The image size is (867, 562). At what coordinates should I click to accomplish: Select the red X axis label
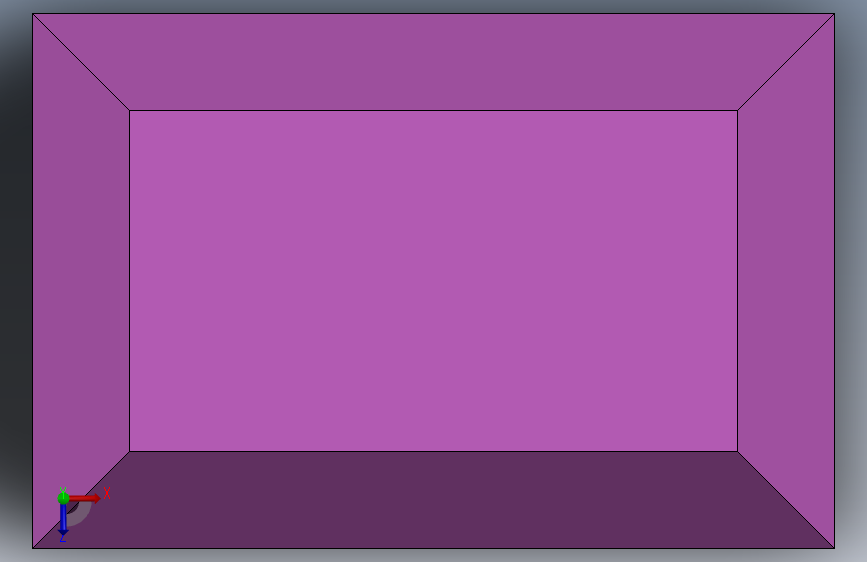pyautogui.click(x=107, y=493)
